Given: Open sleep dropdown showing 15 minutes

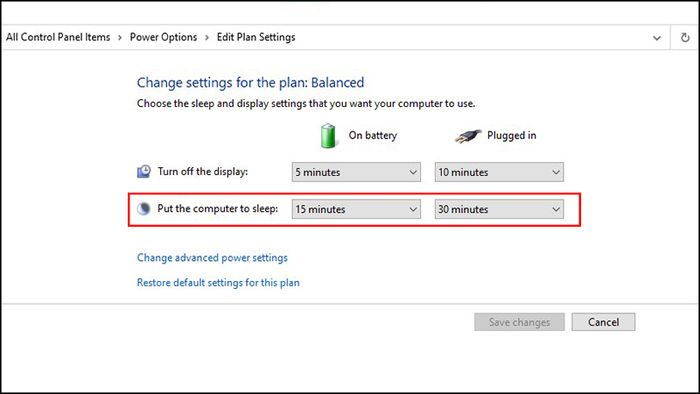Looking at the screenshot, I should click(x=356, y=209).
